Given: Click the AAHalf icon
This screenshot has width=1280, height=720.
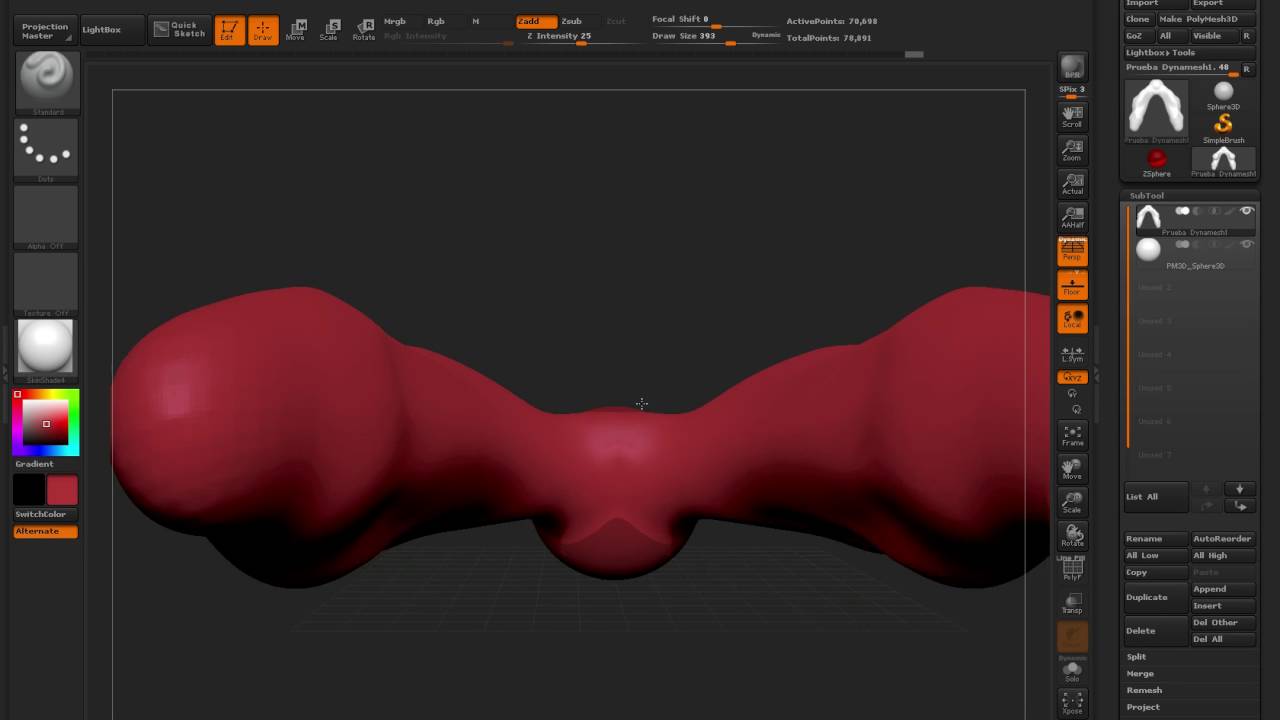Looking at the screenshot, I should (x=1072, y=217).
